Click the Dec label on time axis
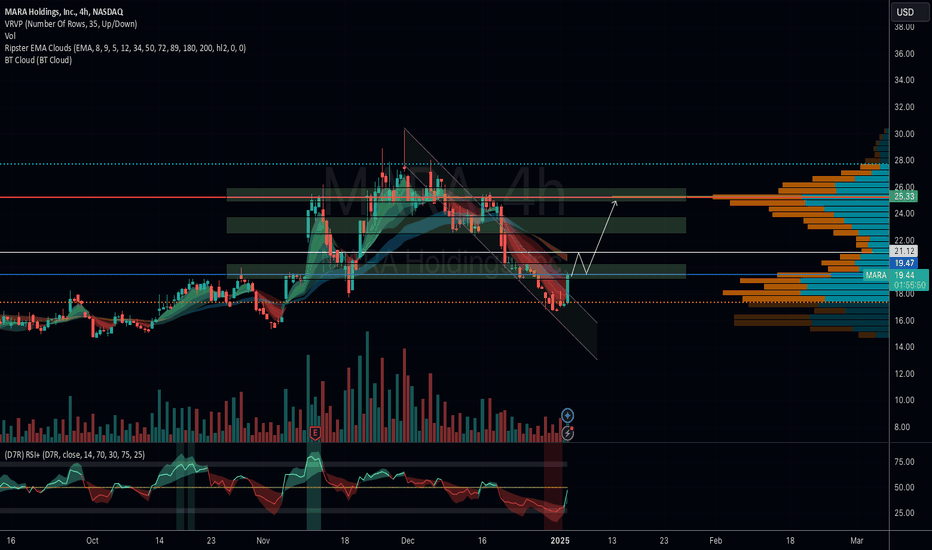932x550 pixels. tap(408, 540)
